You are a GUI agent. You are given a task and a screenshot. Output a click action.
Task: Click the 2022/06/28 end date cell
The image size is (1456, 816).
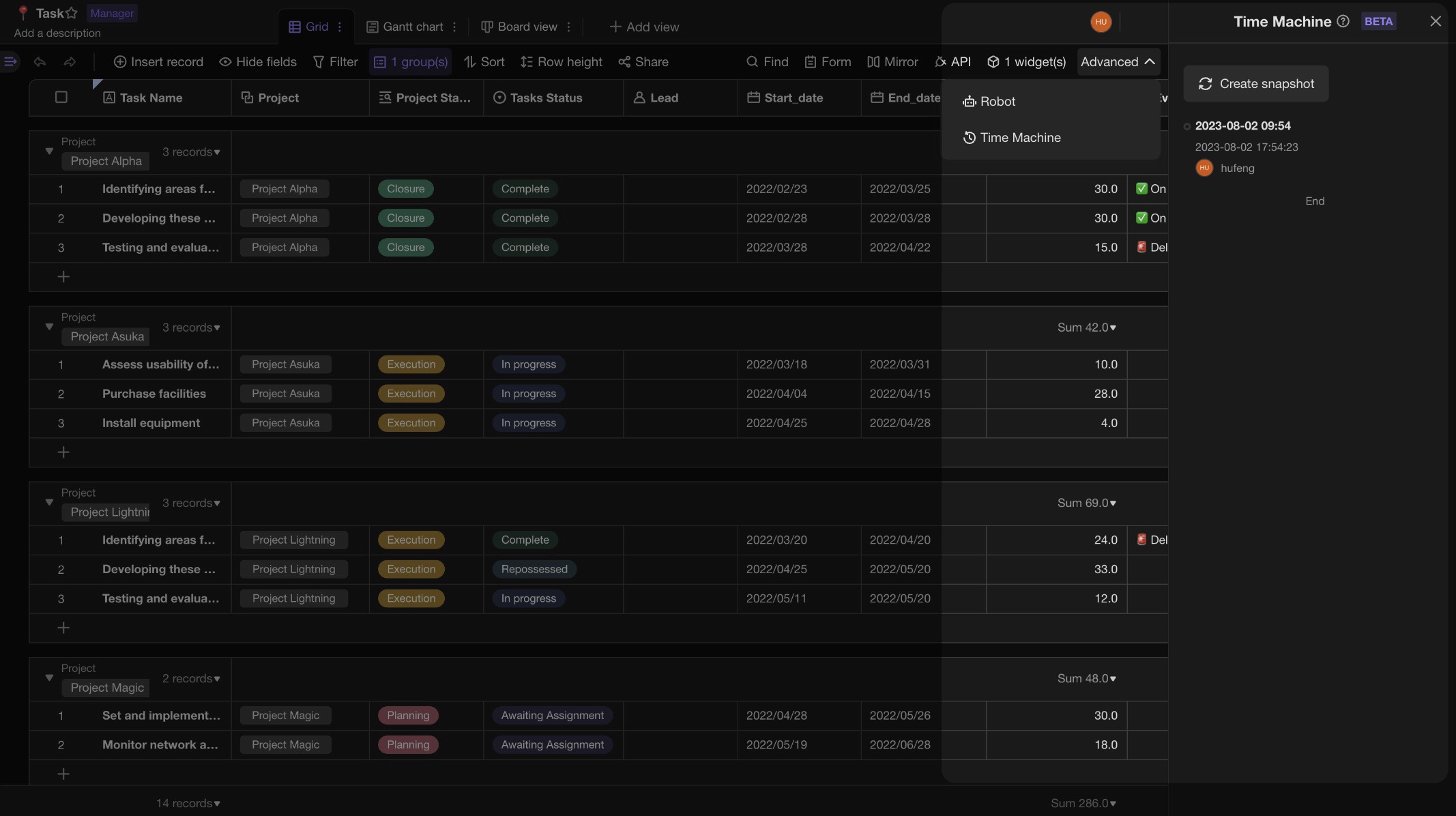[900, 745]
